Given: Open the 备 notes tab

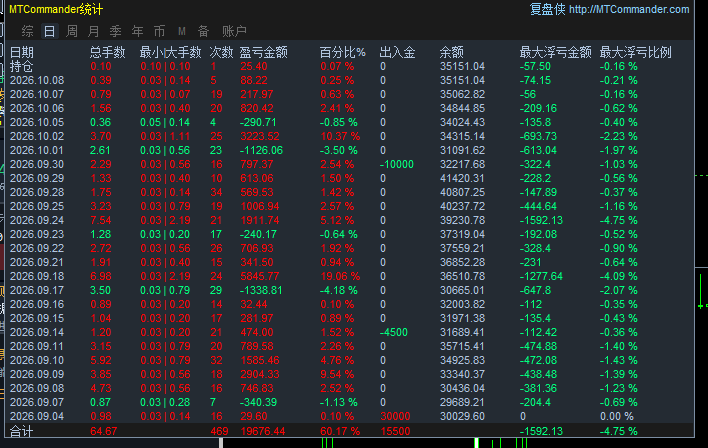Looking at the screenshot, I should pyautogui.click(x=204, y=31).
